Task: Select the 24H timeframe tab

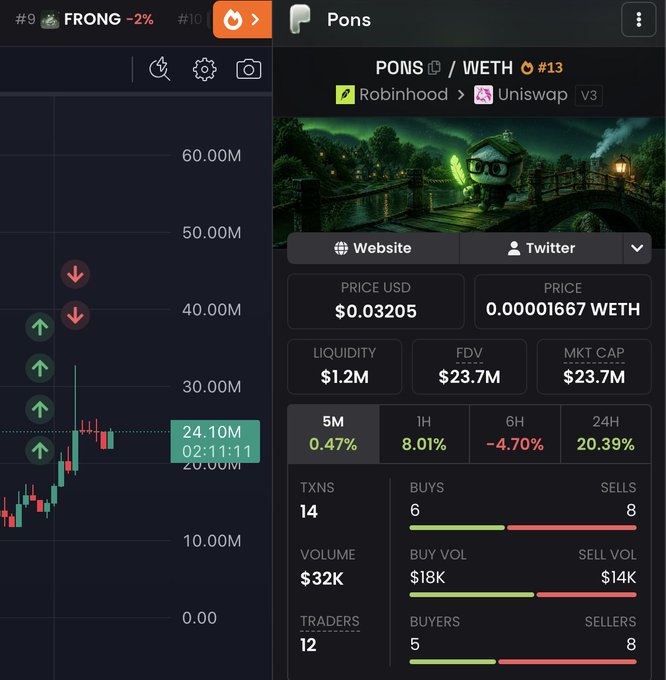Action: click(x=606, y=434)
